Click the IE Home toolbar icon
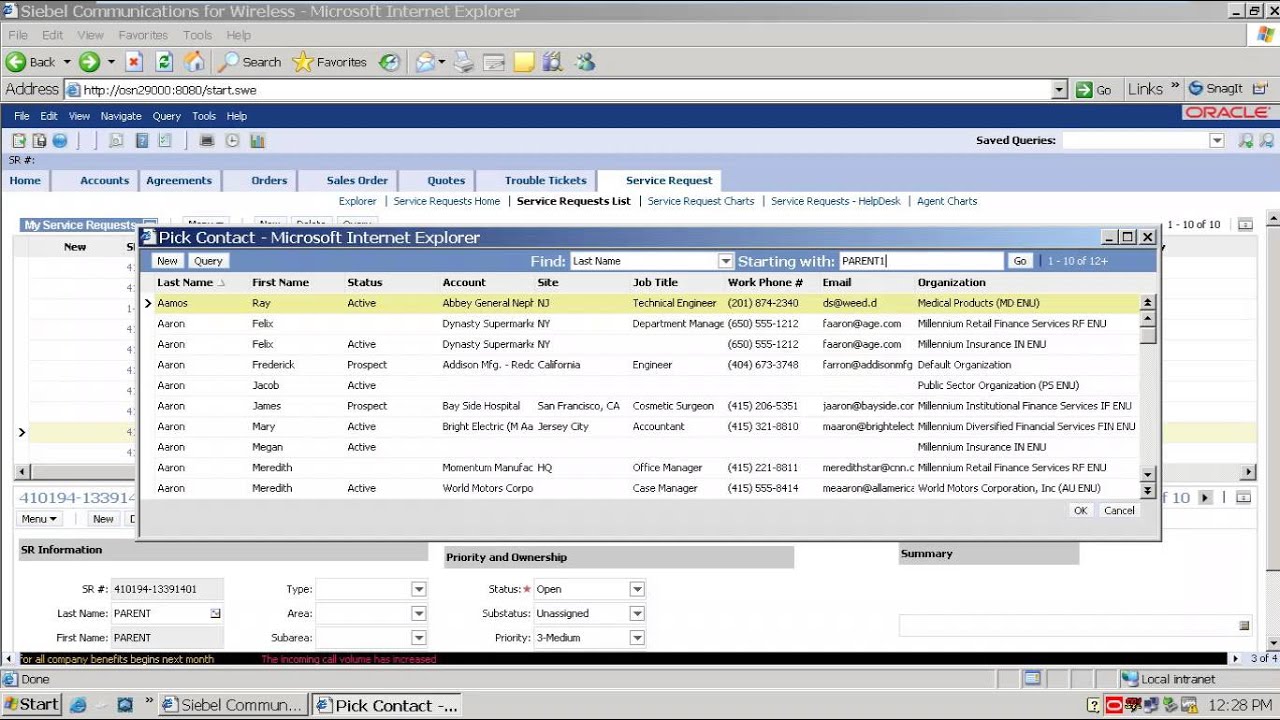1280x720 pixels. click(x=194, y=62)
